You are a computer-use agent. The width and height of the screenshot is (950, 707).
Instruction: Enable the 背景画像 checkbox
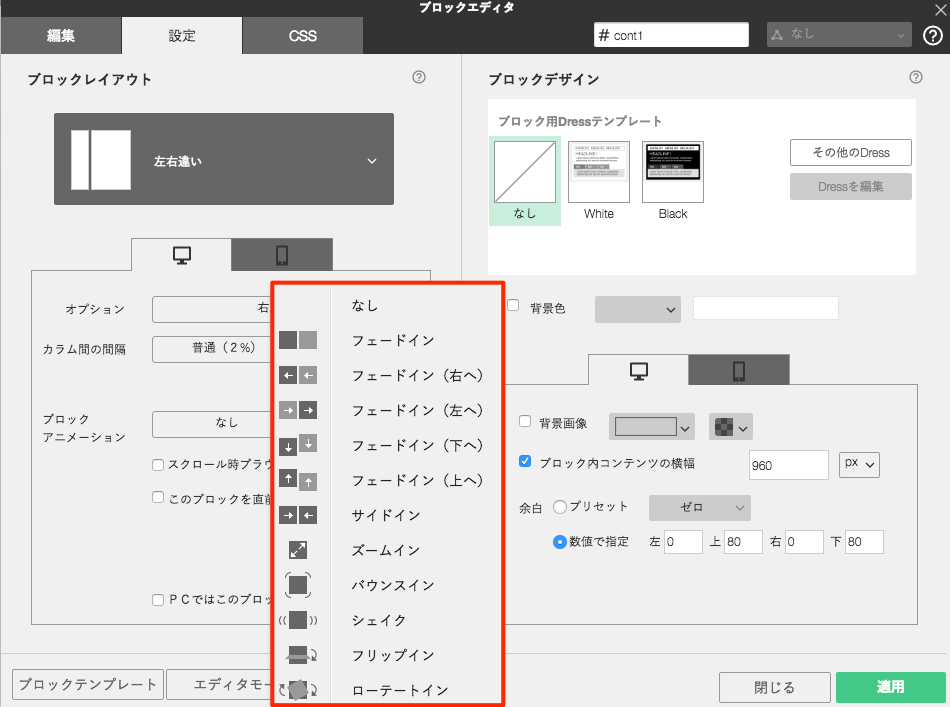[x=525, y=421]
